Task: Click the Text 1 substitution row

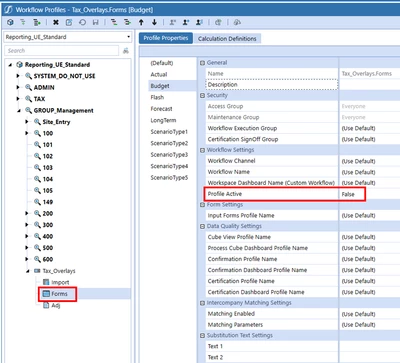Action: coord(303,346)
